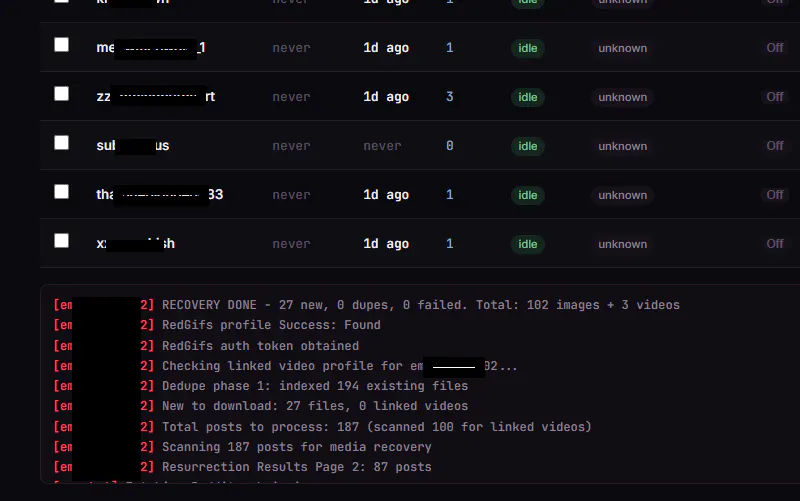Click '1d ago' in the zz…rt row
This screenshot has height=501, width=800.
(386, 97)
